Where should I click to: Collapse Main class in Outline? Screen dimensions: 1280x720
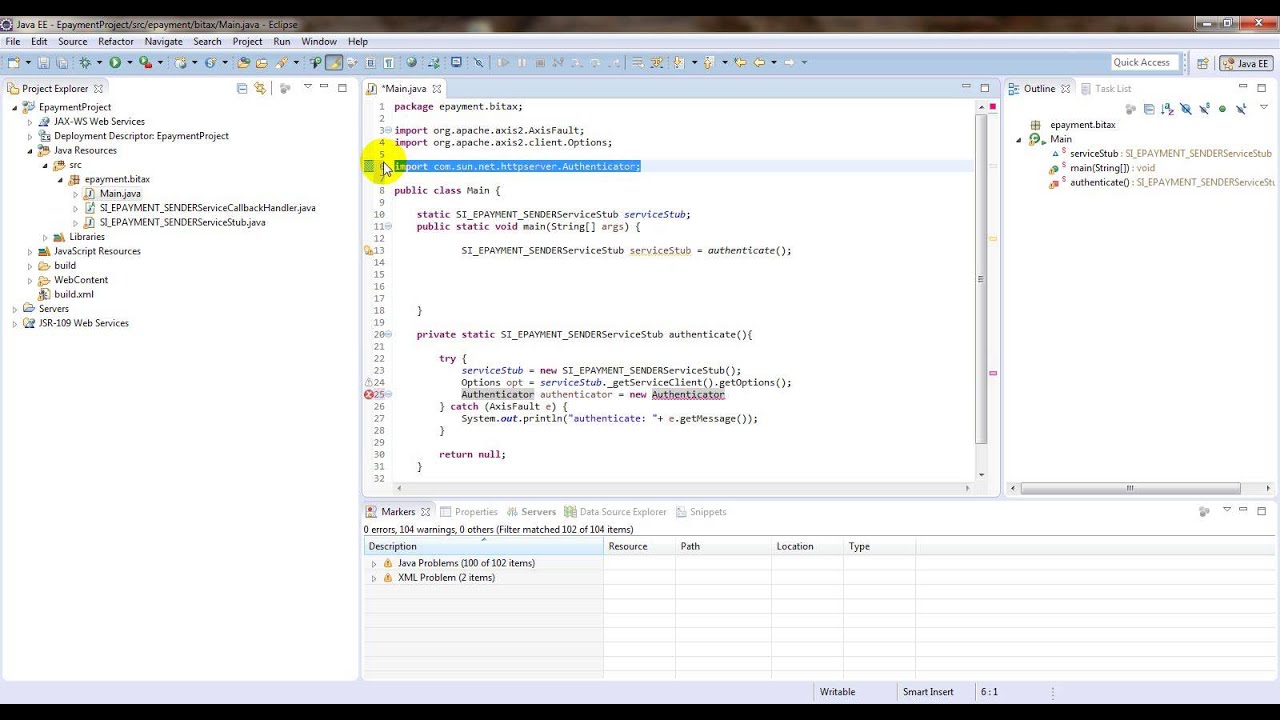click(1019, 140)
